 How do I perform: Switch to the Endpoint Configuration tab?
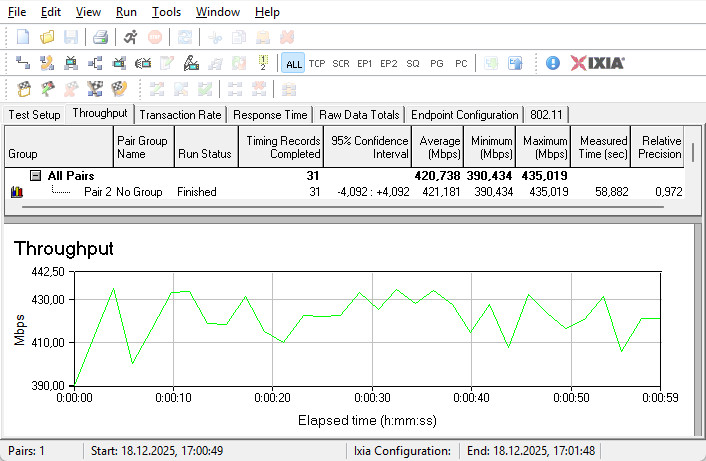click(464, 115)
